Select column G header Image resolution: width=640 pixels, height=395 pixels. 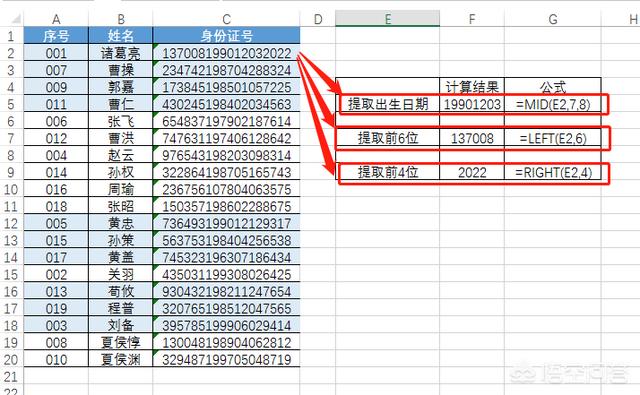553,19
